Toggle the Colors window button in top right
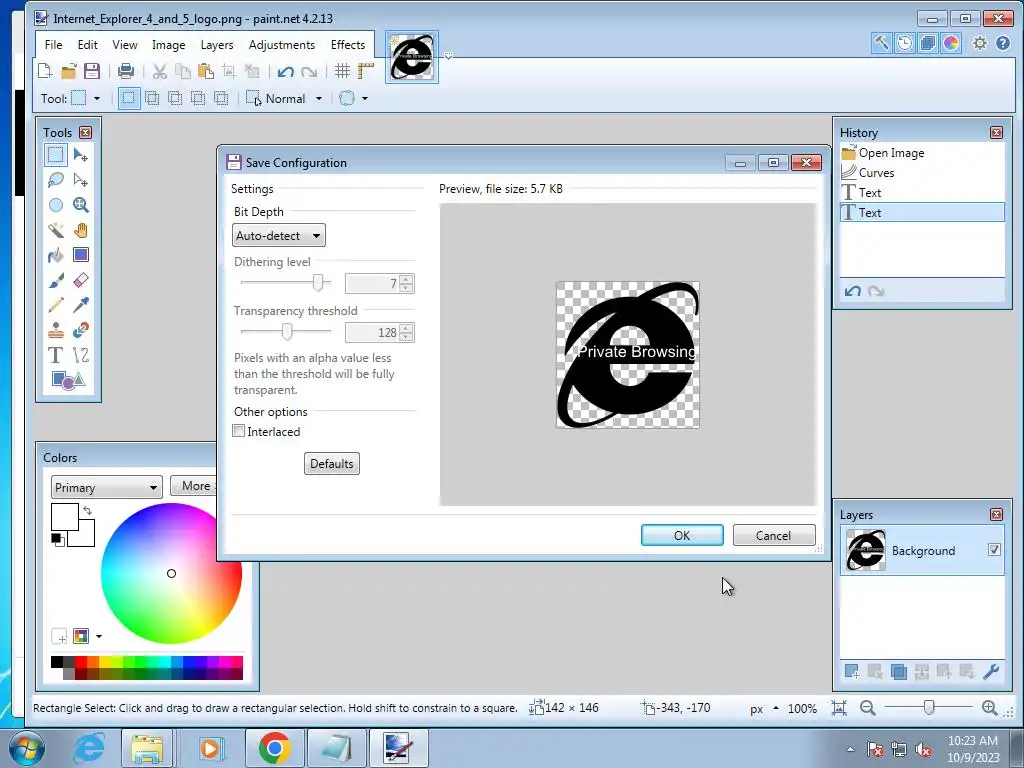 point(952,43)
